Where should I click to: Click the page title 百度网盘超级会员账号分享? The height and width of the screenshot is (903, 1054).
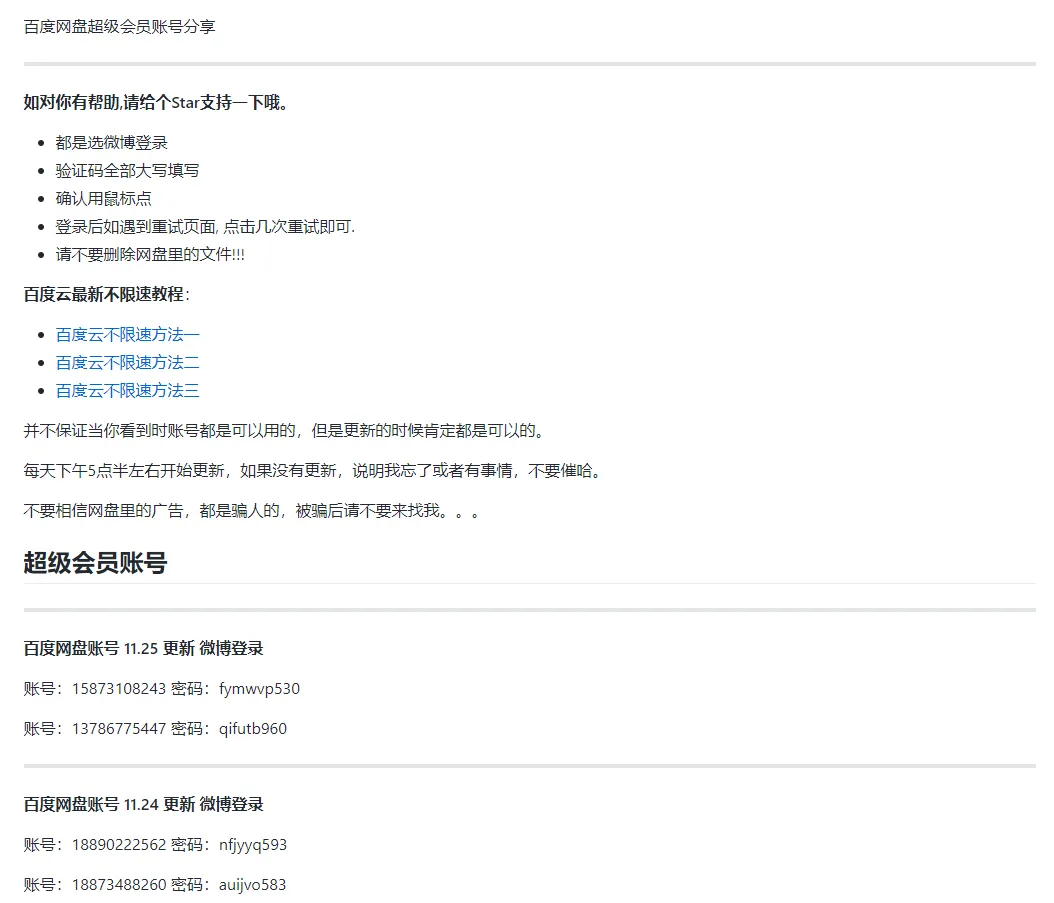coord(119,27)
